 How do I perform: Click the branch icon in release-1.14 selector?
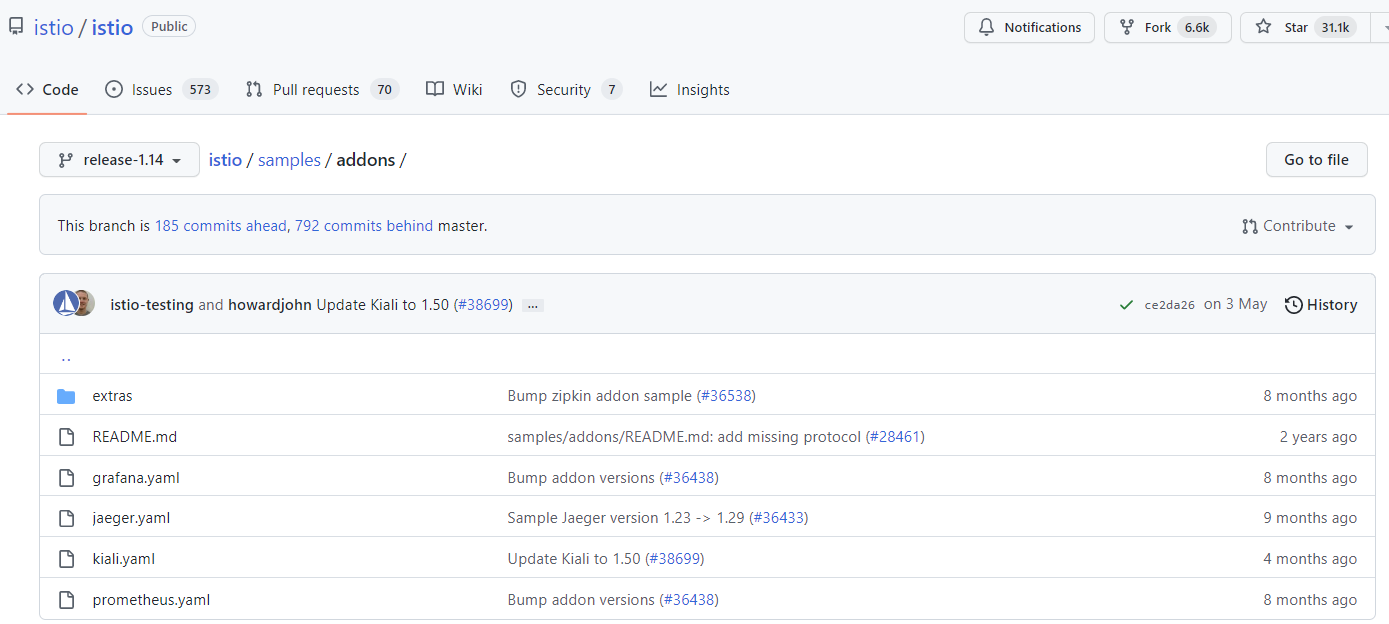pos(66,160)
